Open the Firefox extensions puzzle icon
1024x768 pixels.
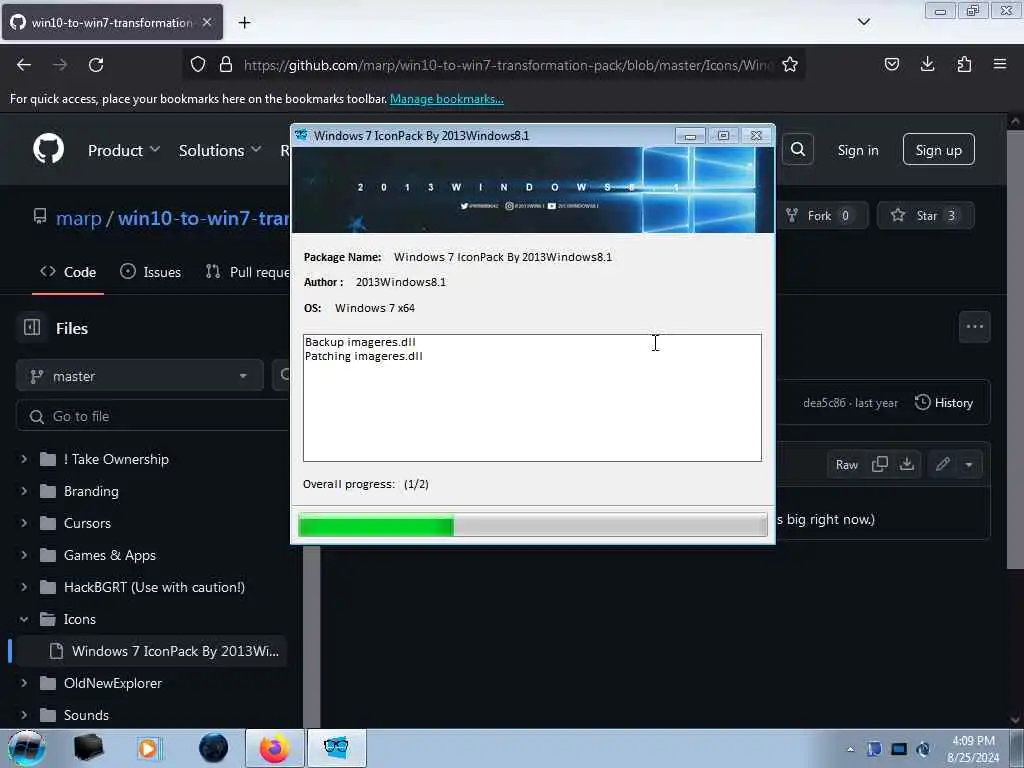click(964, 64)
